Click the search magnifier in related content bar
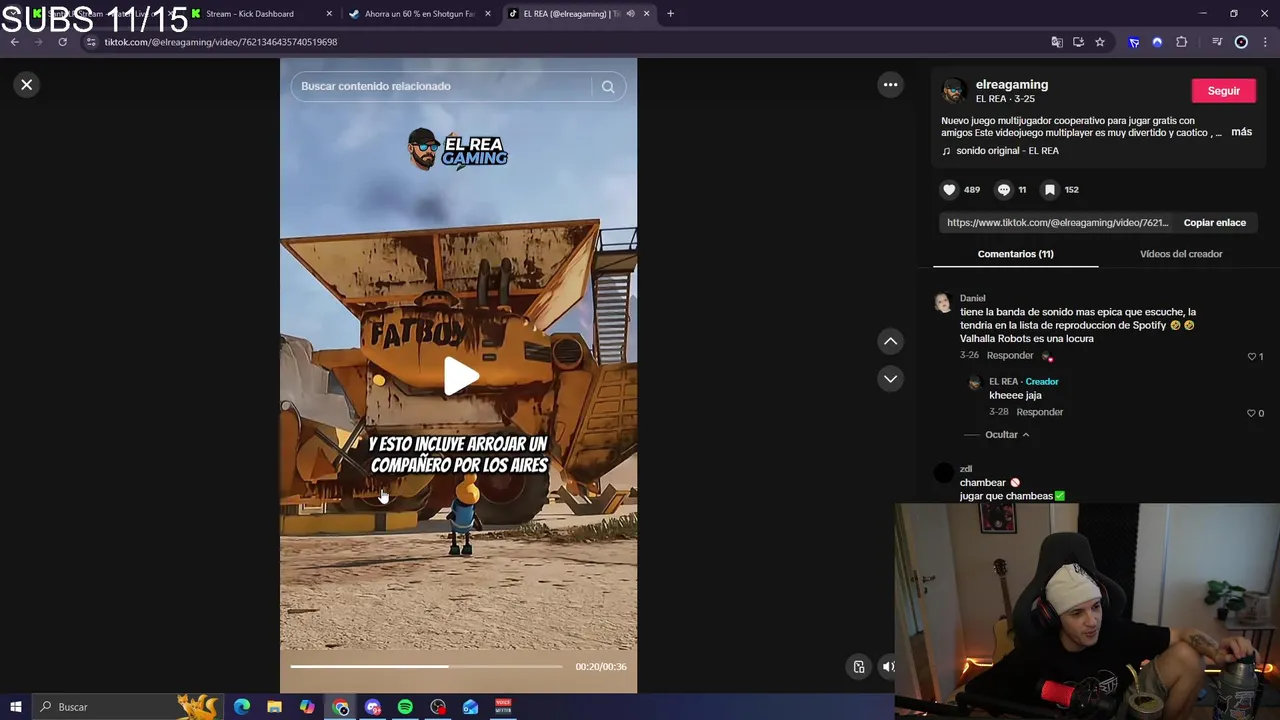 pyautogui.click(x=608, y=86)
